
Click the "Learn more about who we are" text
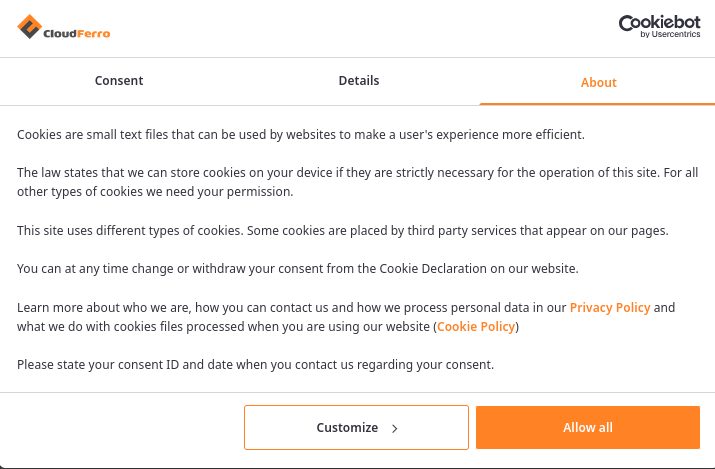coord(102,308)
